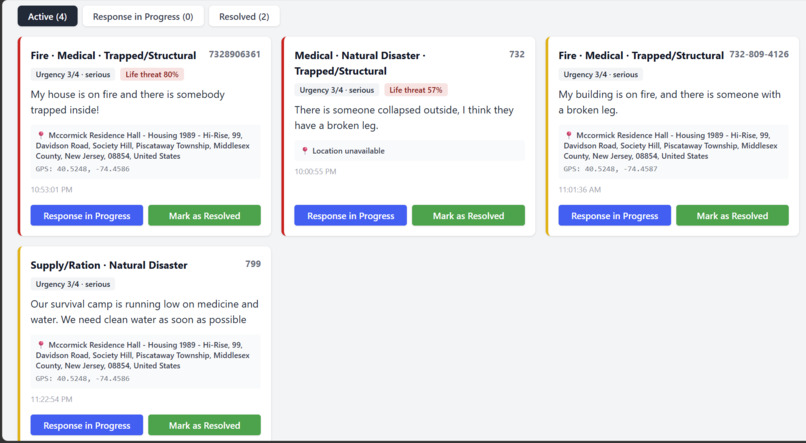Image resolution: width=806 pixels, height=443 pixels.
Task: Open the Response in Progress (0) tab
Action: coord(143,16)
